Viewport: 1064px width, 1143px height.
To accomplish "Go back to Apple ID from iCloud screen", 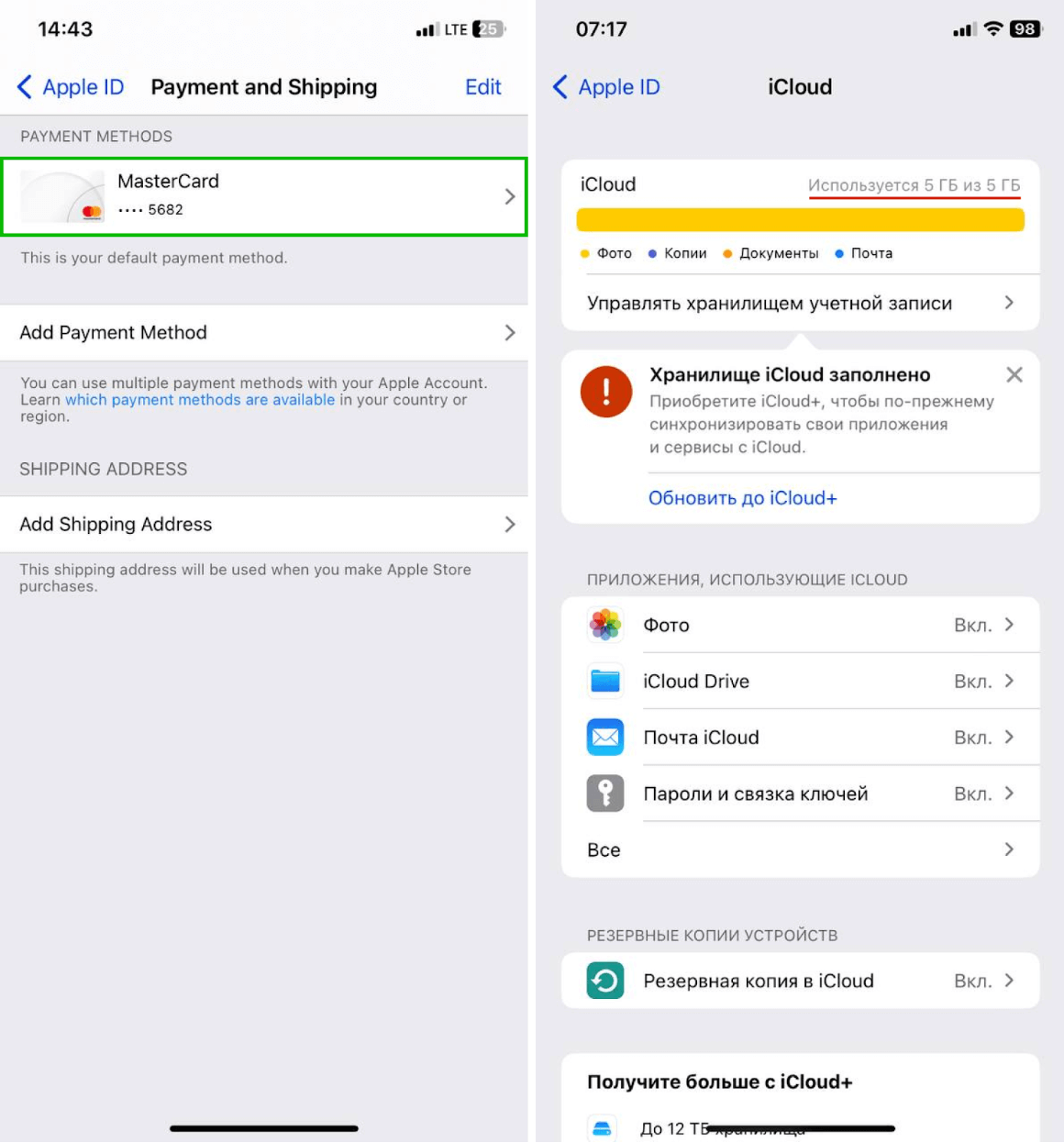I will [605, 87].
